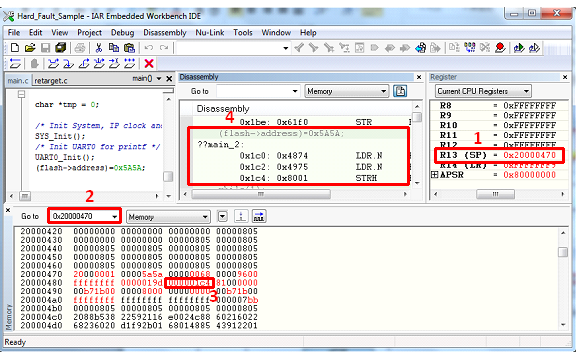Open the Memory window zone dropdown
Screen dimensions: 576x360
coord(205,217)
